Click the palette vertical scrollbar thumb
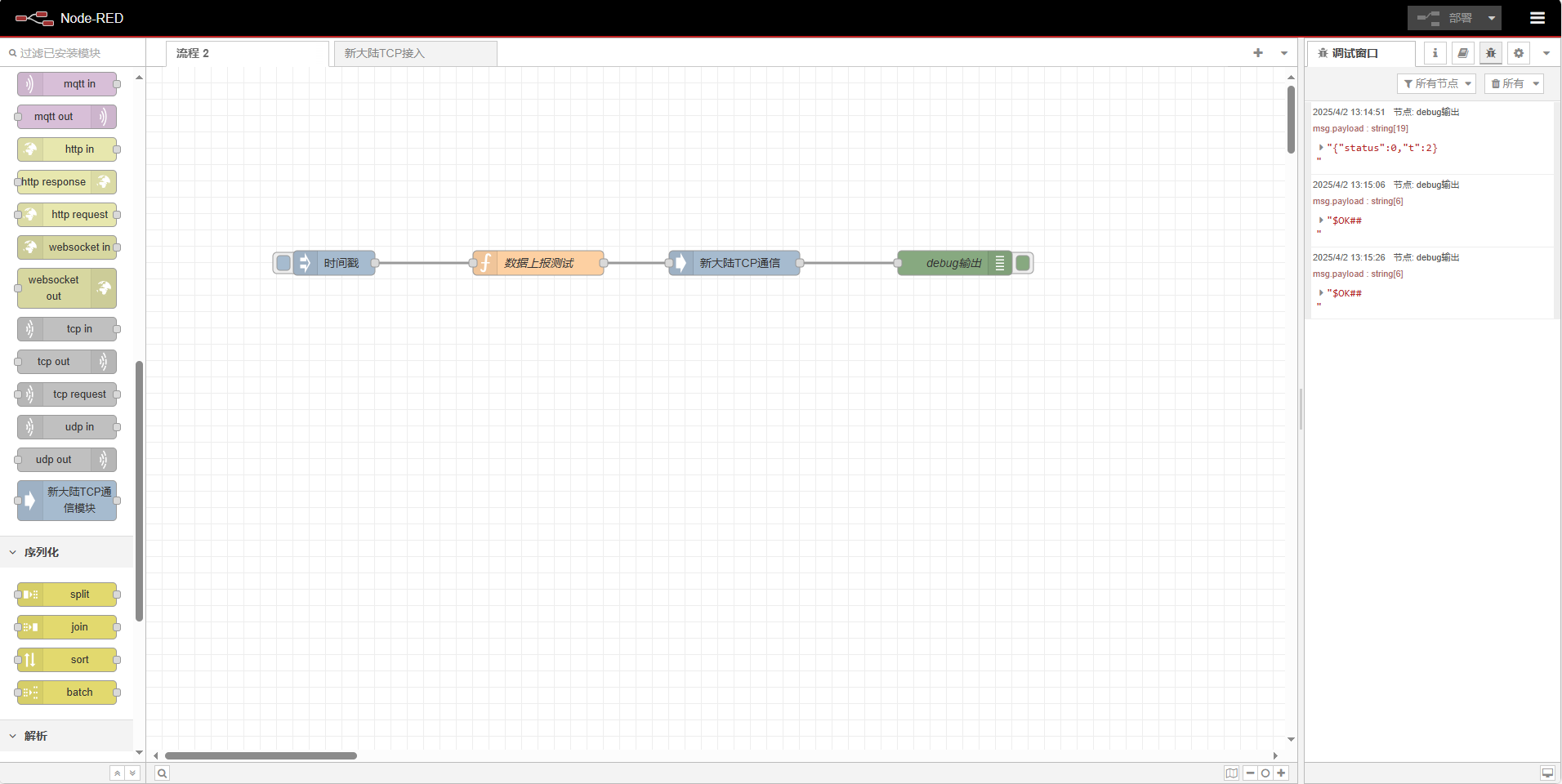 coord(139,491)
